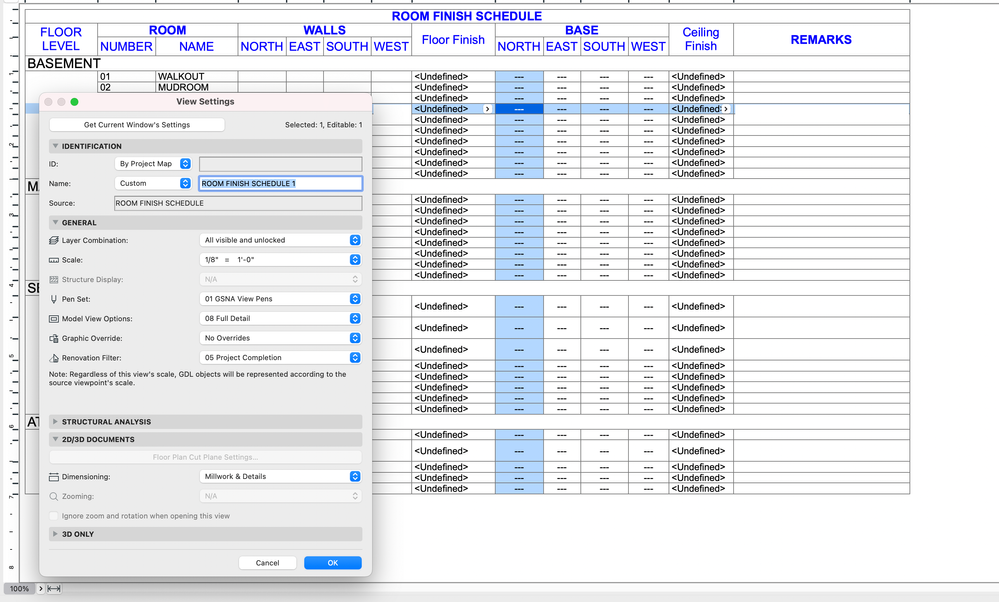The height and width of the screenshot is (602, 999).
Task: Click the Layer Combination layers icon
Action: 52,240
